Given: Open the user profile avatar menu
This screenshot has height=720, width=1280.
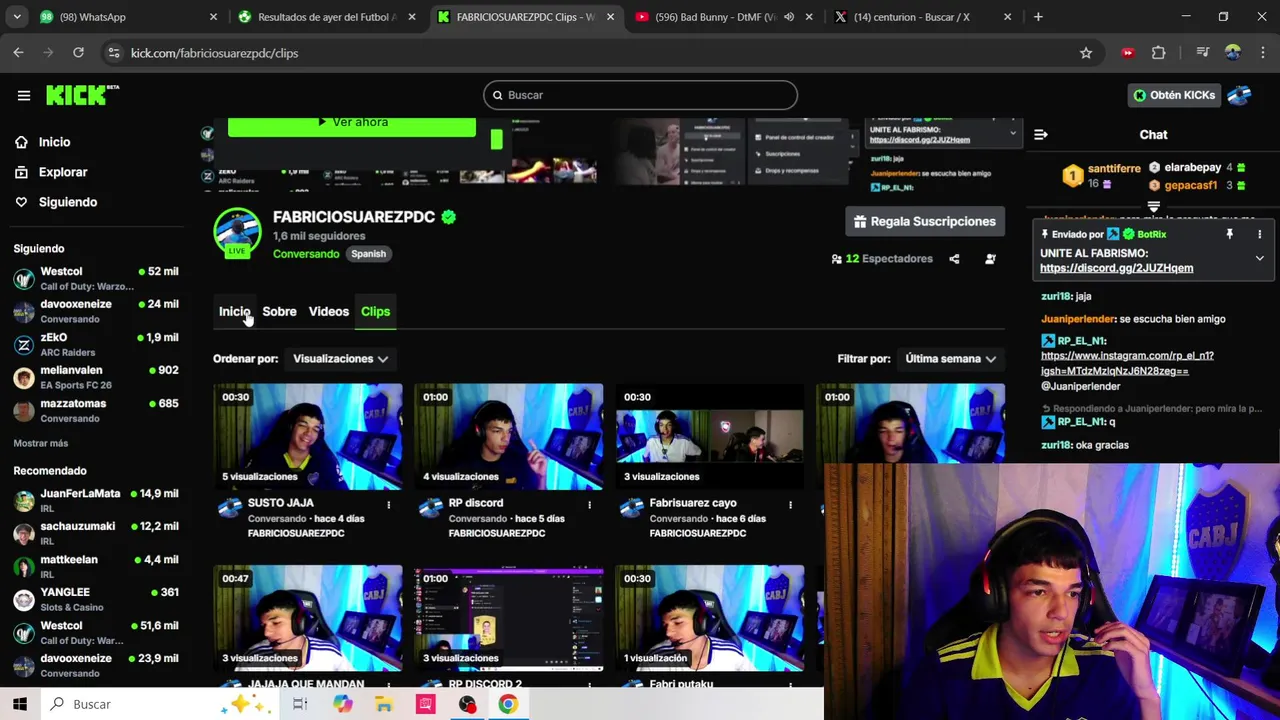Looking at the screenshot, I should pos(1240,95).
